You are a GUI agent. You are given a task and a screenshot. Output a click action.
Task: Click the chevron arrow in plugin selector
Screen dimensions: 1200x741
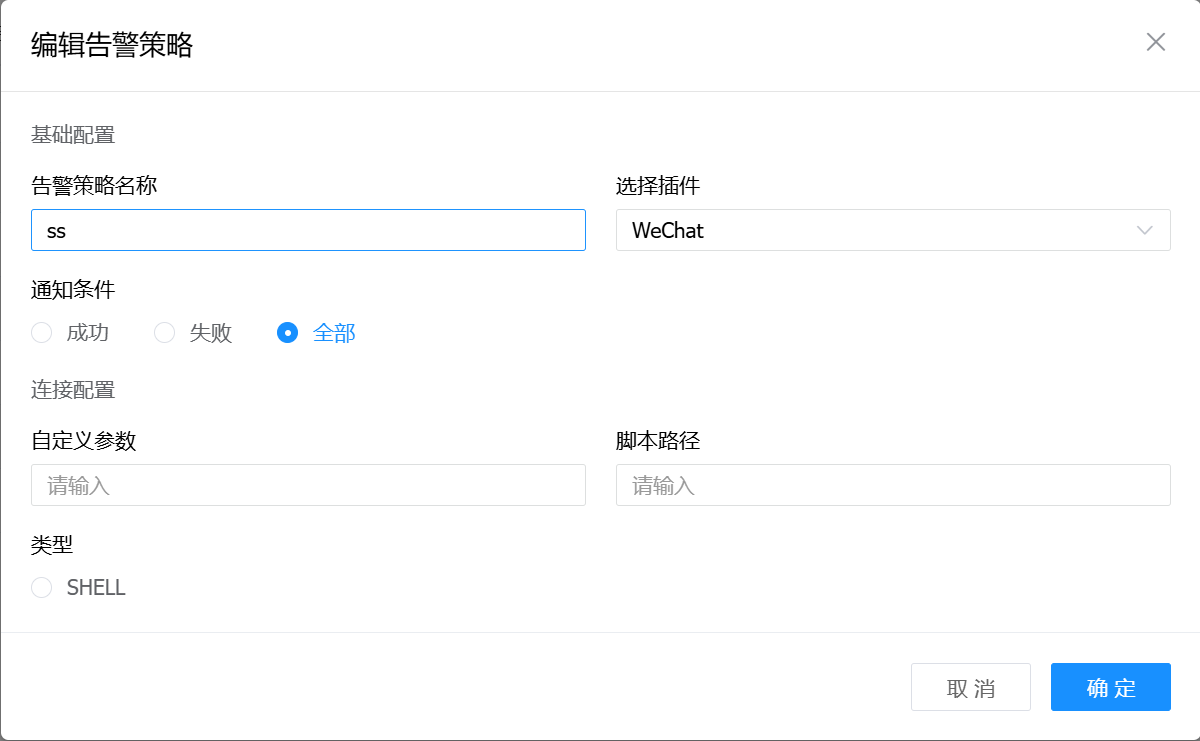click(1145, 230)
